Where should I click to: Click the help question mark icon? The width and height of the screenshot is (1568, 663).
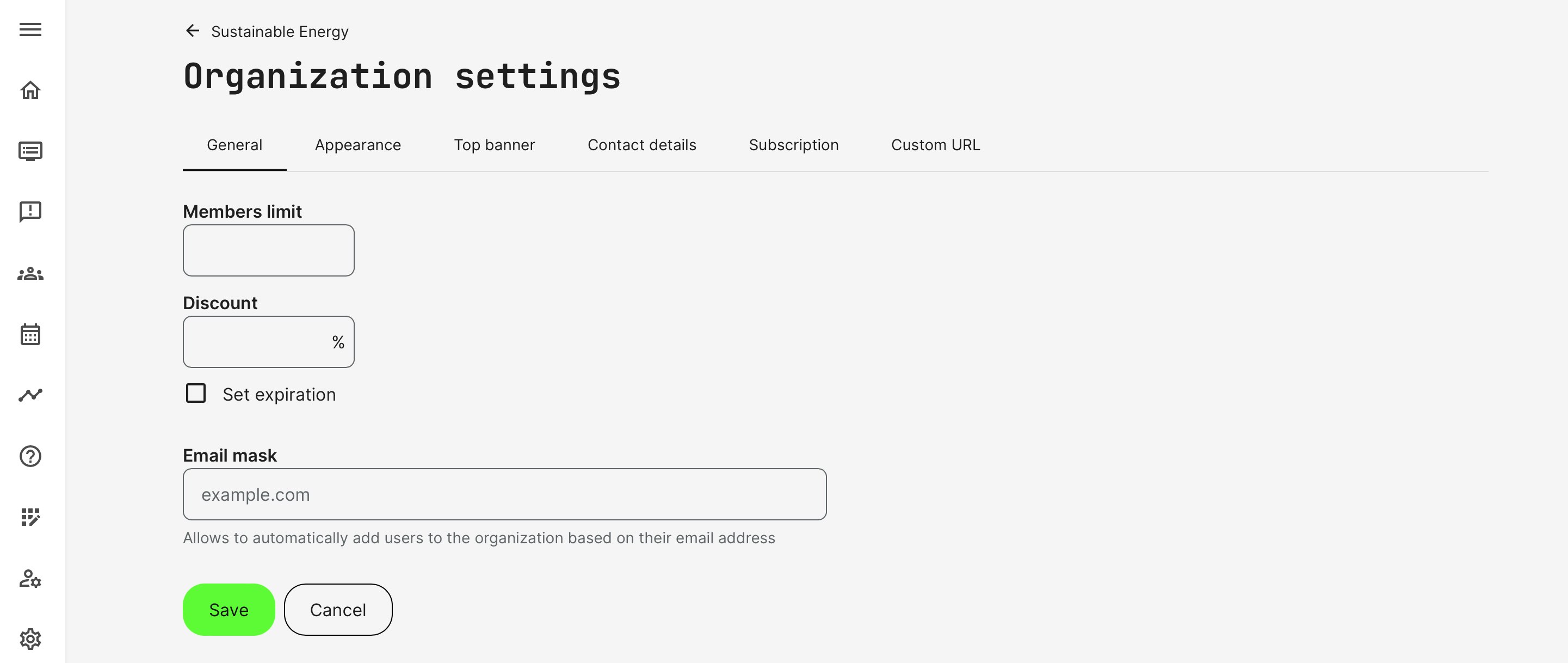click(30, 456)
